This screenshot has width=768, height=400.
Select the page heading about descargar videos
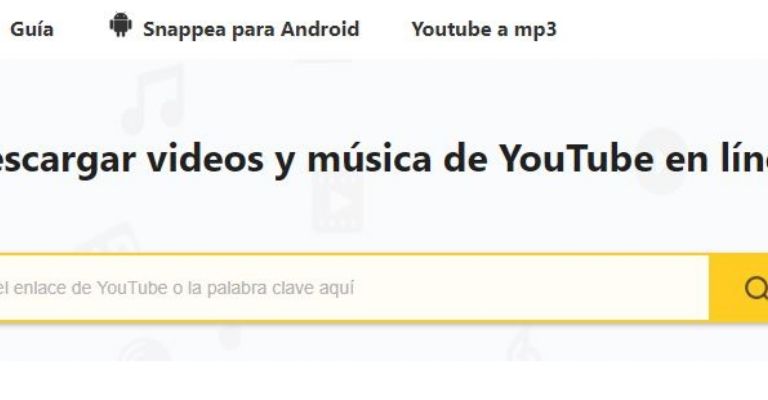(x=384, y=159)
